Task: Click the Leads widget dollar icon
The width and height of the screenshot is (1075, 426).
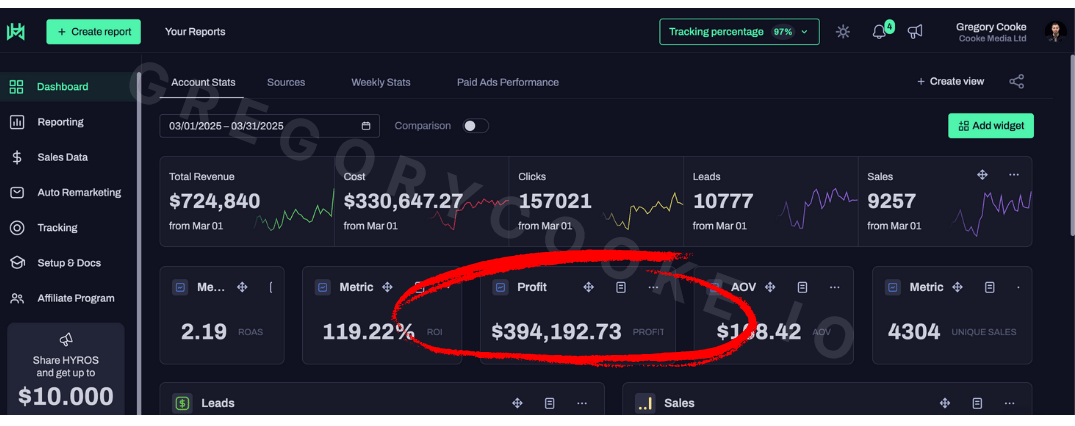Action: (x=182, y=403)
